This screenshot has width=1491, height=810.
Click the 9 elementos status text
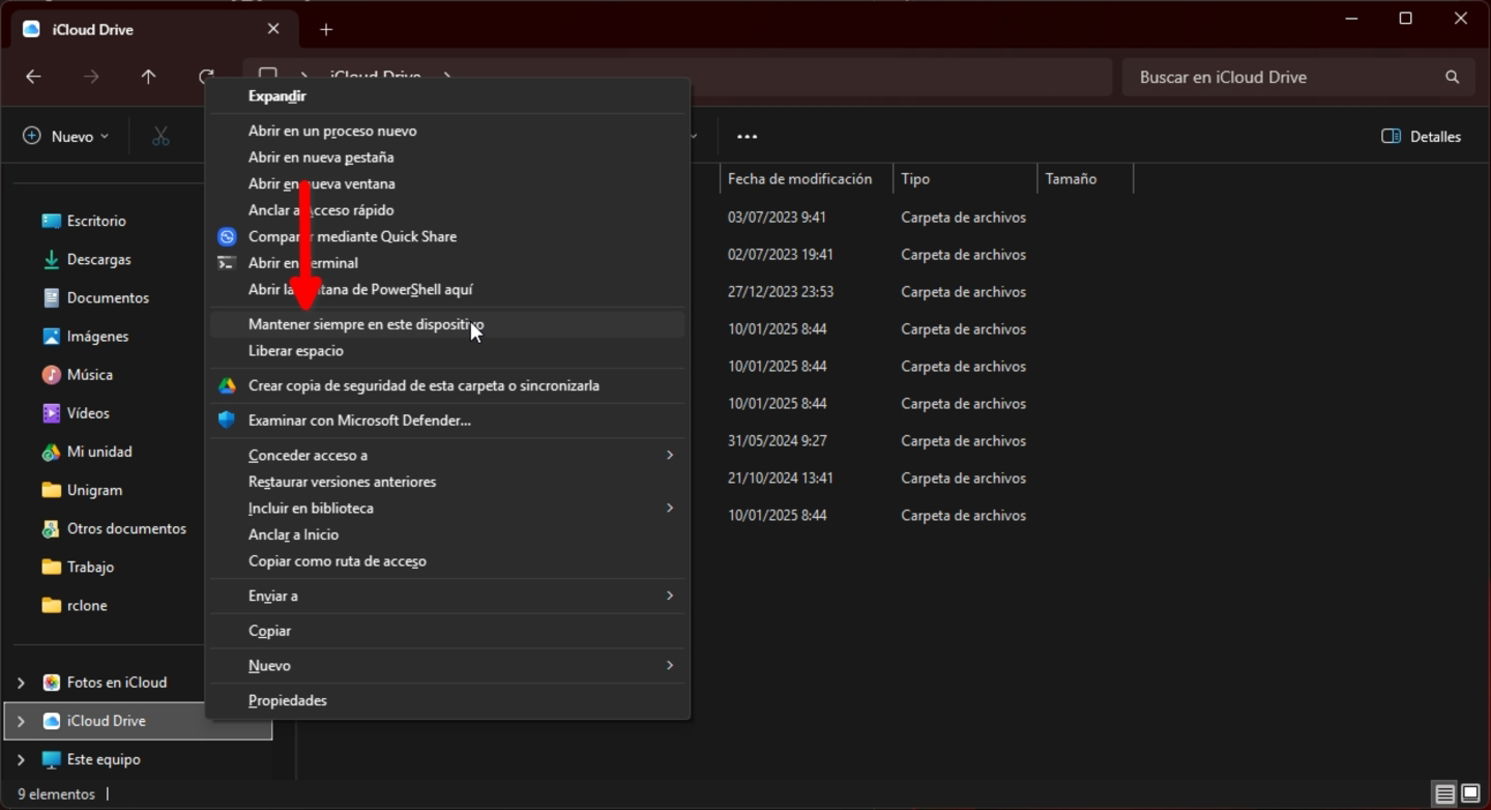pyautogui.click(x=56, y=794)
